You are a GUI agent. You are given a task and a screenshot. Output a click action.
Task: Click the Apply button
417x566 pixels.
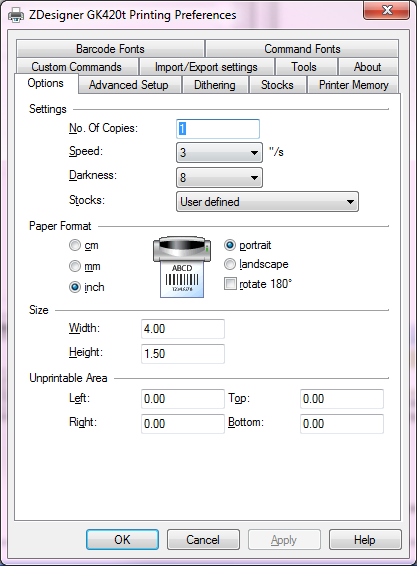click(284, 540)
